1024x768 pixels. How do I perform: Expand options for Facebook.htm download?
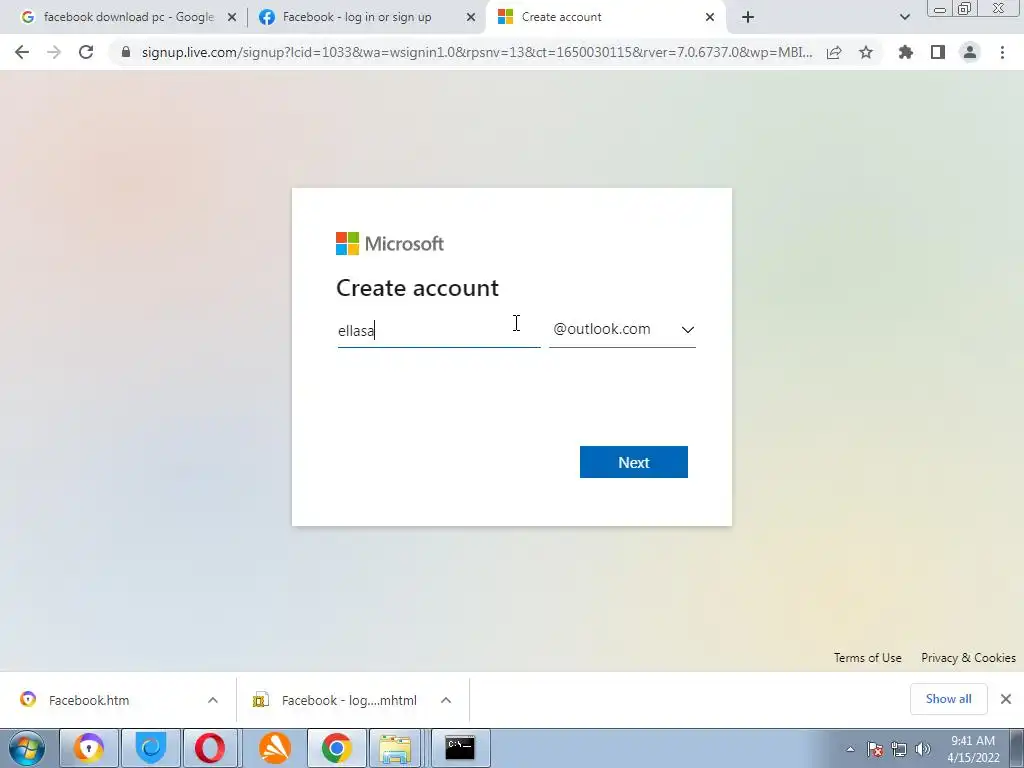[213, 700]
